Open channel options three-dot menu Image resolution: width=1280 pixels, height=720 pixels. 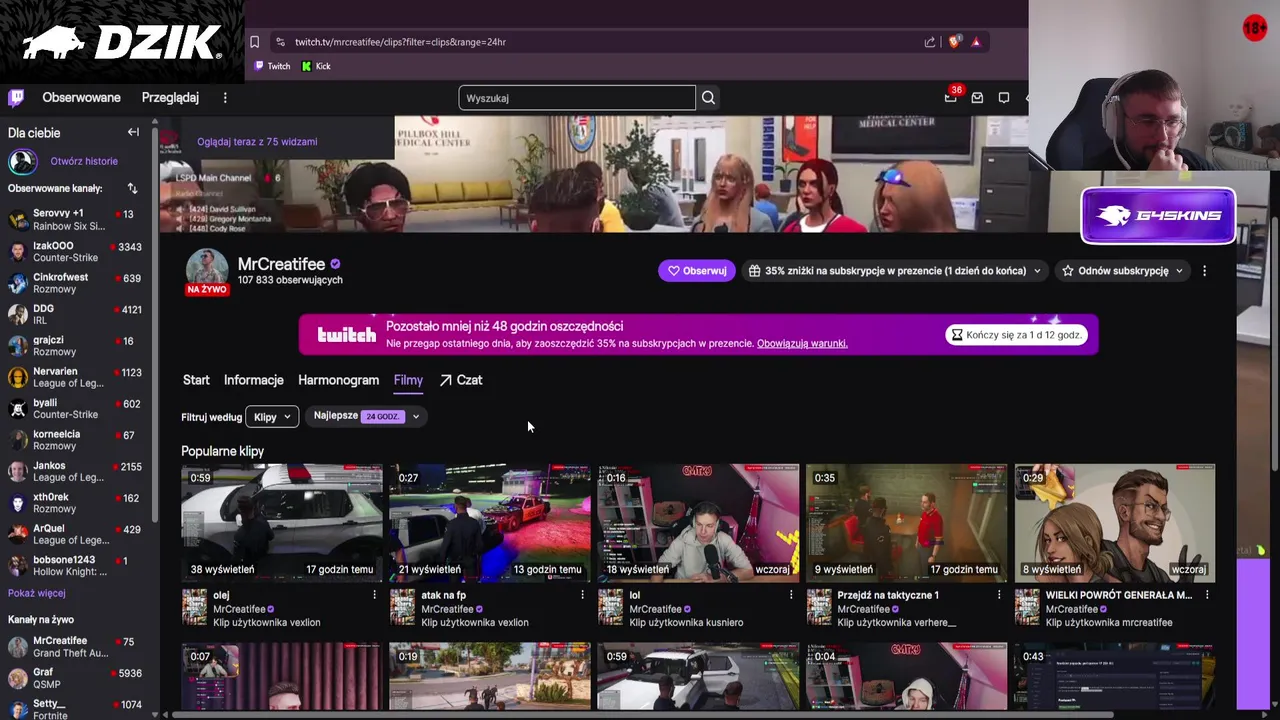click(1204, 271)
